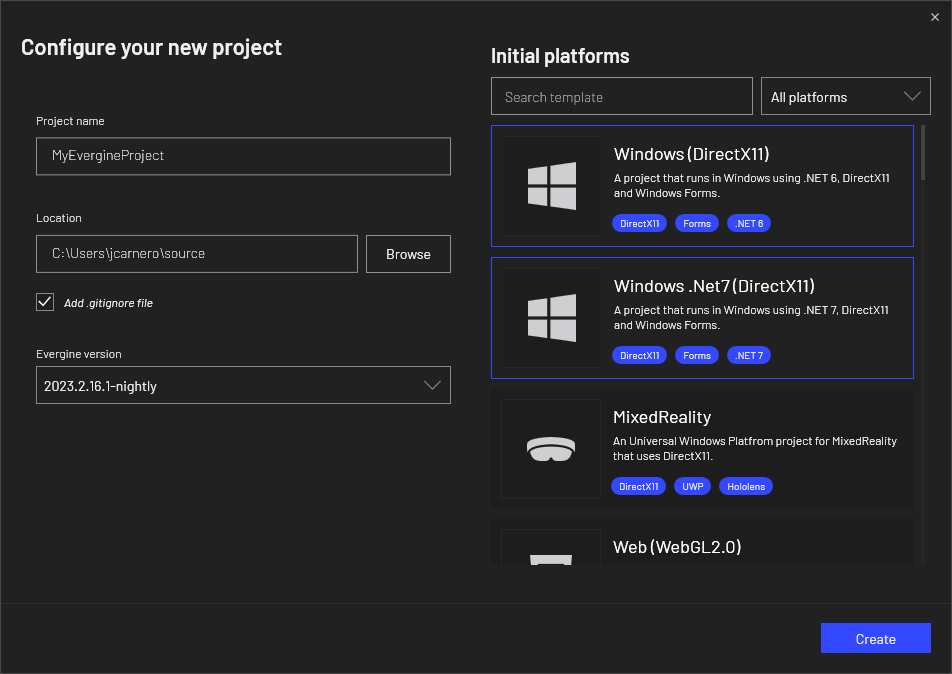The width and height of the screenshot is (952, 674).
Task: Select the MixedReality template title
Action: click(x=662, y=417)
